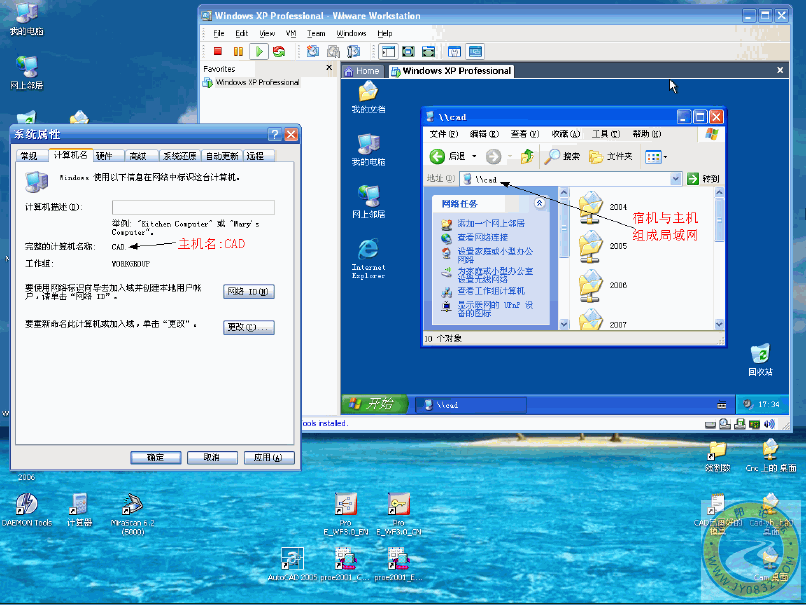Collapse the 网络任务 panel chevron
The image size is (806, 605).
coord(539,203)
